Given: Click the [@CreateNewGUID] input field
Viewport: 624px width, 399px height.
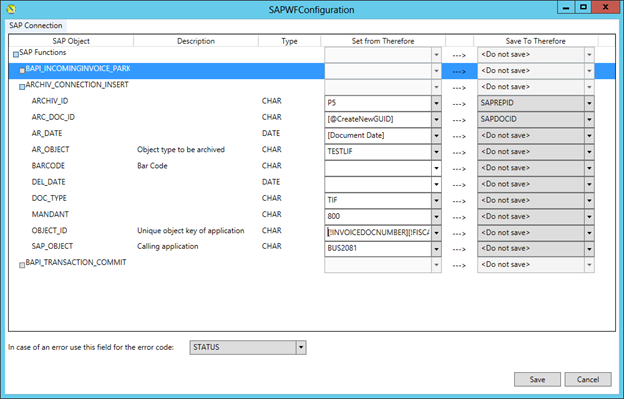Looking at the screenshot, I should 378,119.
